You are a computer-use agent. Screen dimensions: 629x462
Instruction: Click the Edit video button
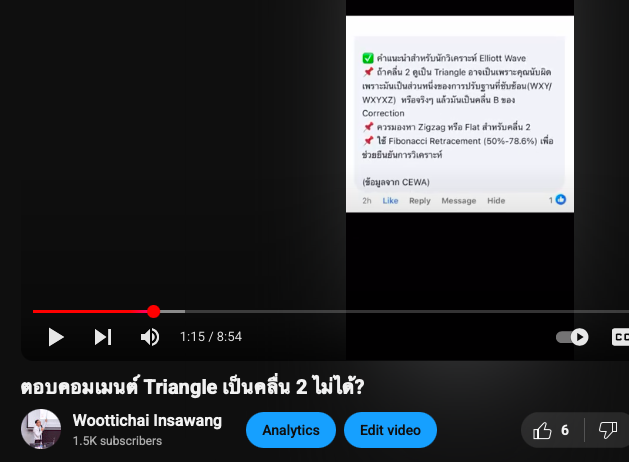click(390, 430)
